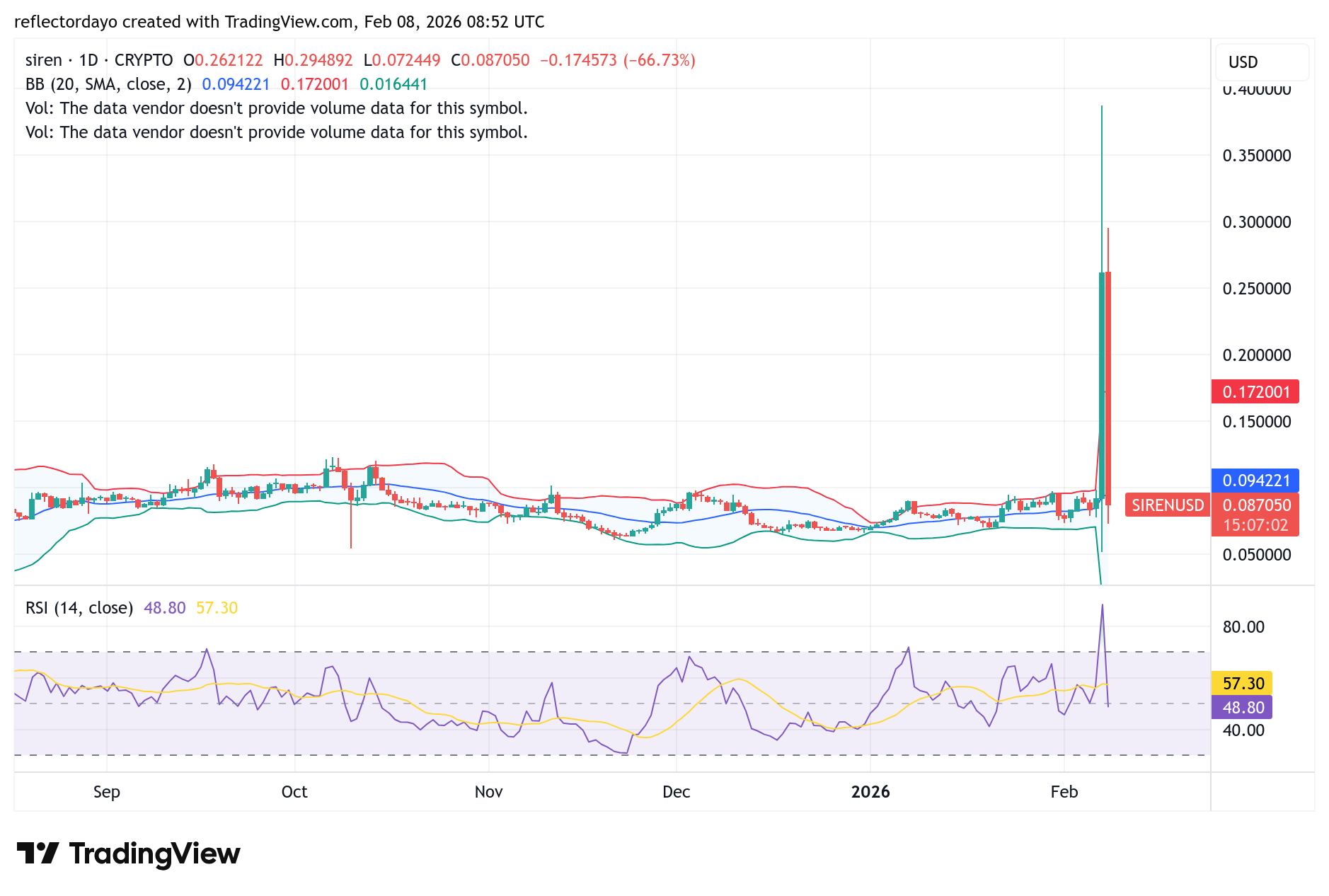Click the blue BB basis value 0.094221 in legend
This screenshot has width=1329, height=896.
click(x=236, y=84)
